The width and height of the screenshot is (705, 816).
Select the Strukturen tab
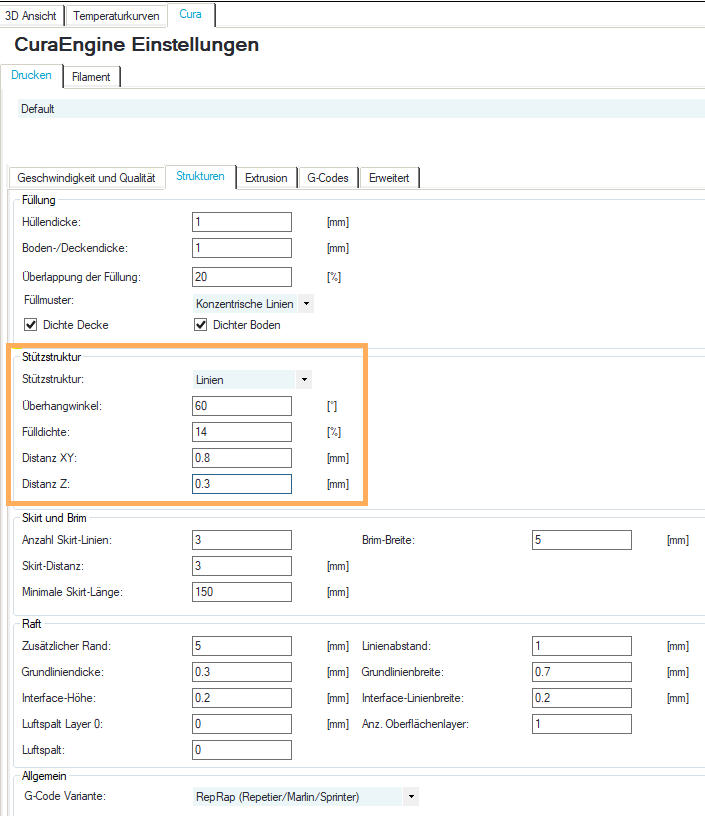click(x=200, y=176)
